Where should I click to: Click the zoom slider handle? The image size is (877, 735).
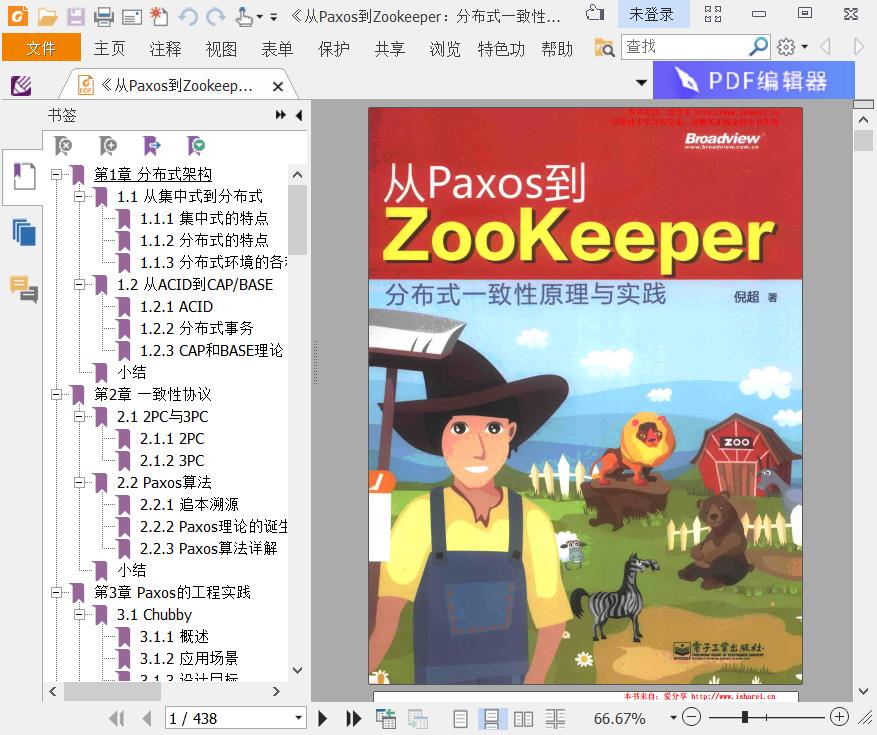coord(745,717)
